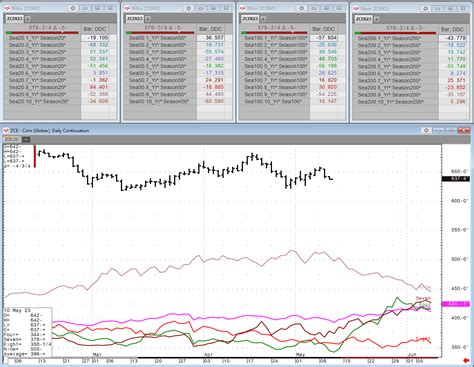Click link button beside gear in Sea20 window
The height and width of the screenshot is (367, 474).
85,8
